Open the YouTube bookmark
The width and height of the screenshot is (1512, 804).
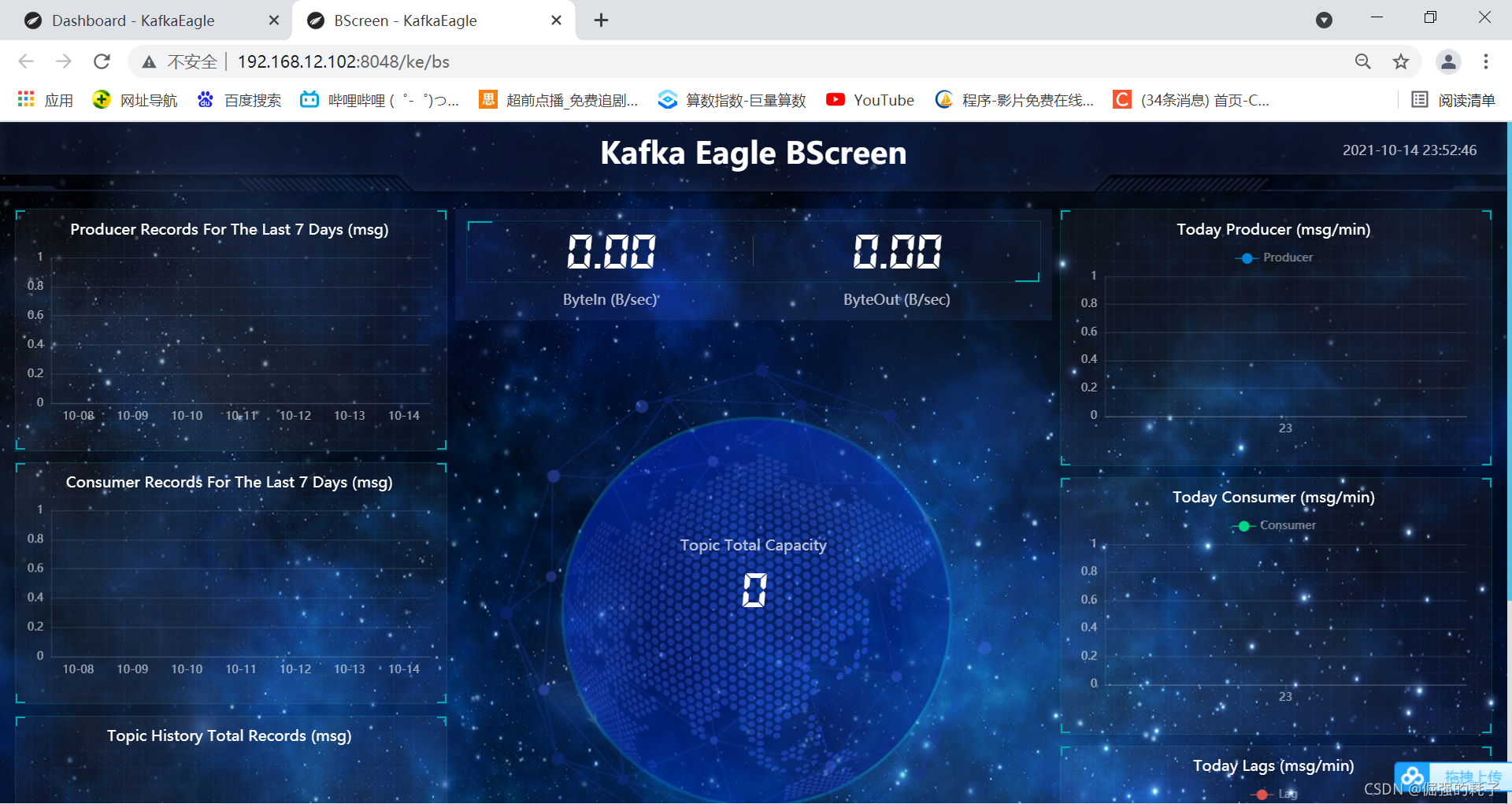pyautogui.click(x=870, y=100)
